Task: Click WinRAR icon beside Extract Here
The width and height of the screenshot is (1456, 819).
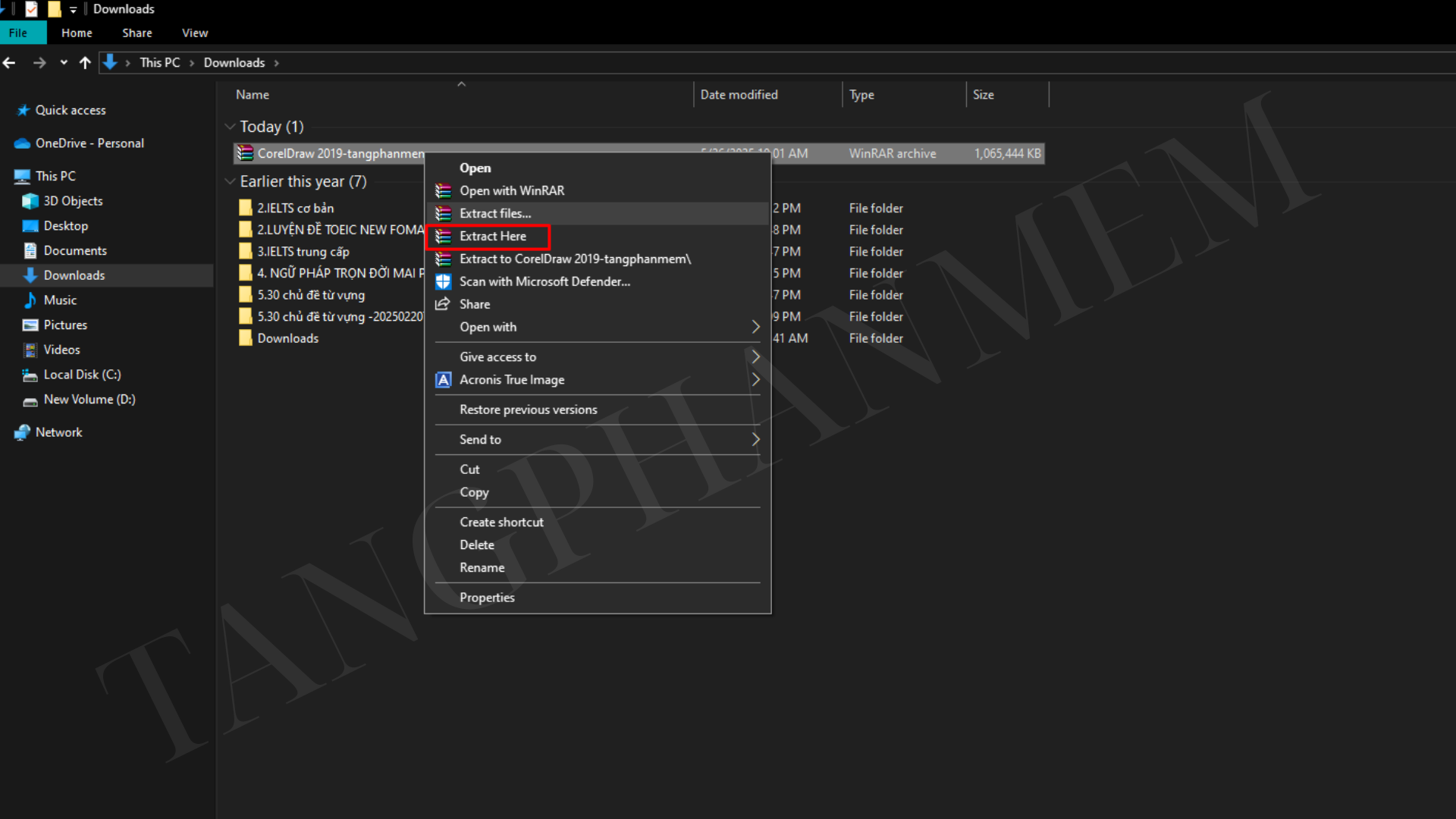Action: pos(444,237)
